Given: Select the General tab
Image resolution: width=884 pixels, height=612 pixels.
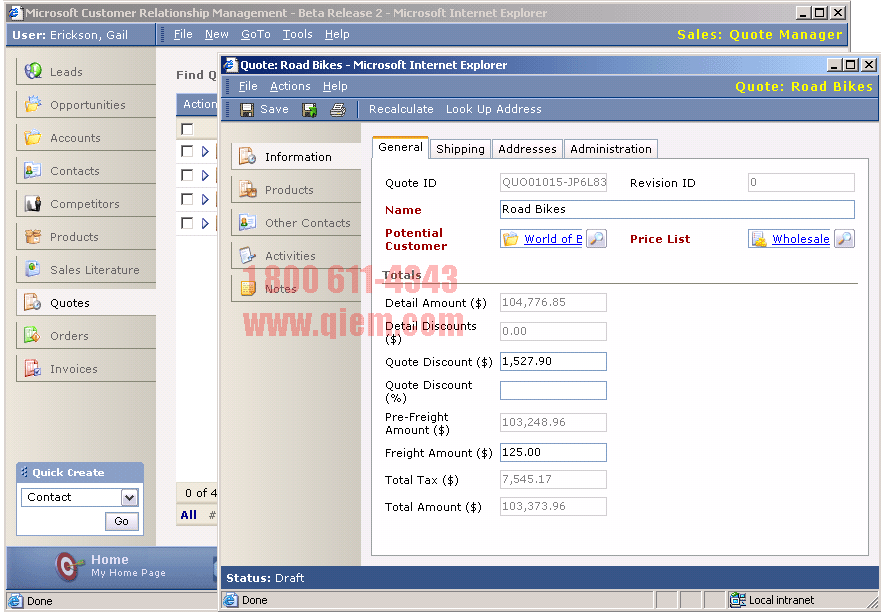Looking at the screenshot, I should click(x=400, y=148).
